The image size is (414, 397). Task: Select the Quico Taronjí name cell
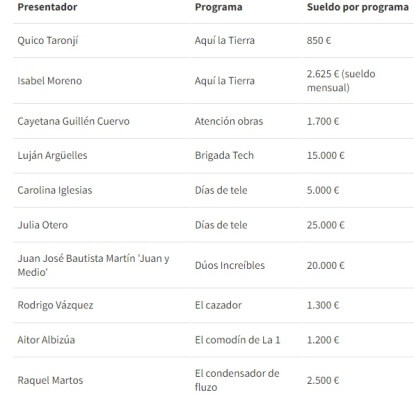[48, 41]
